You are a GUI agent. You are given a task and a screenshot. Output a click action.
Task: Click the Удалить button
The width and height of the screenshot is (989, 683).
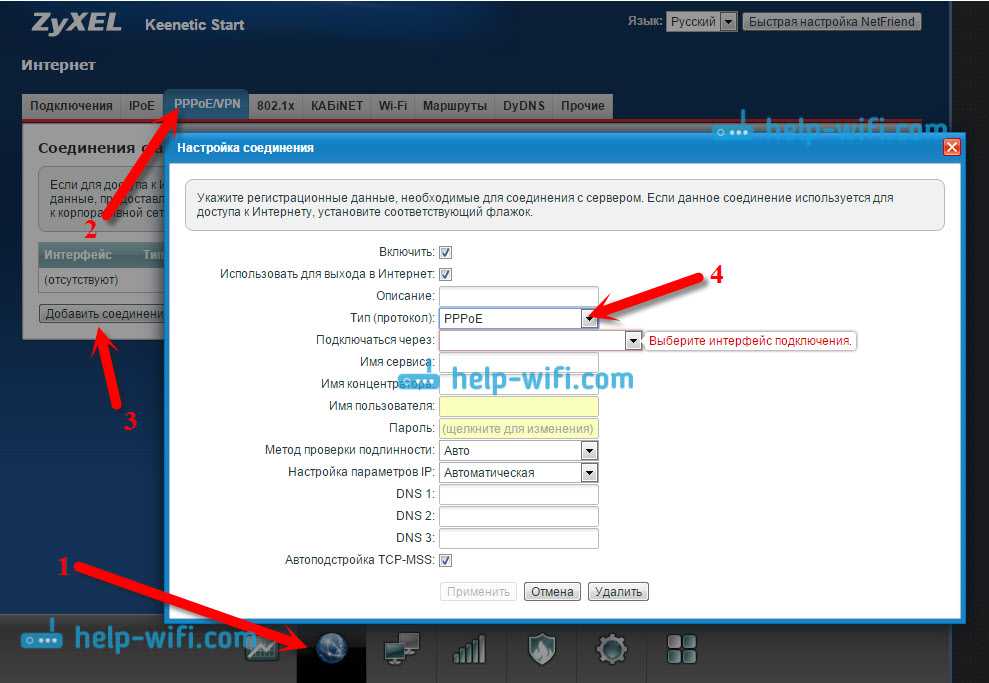618,592
